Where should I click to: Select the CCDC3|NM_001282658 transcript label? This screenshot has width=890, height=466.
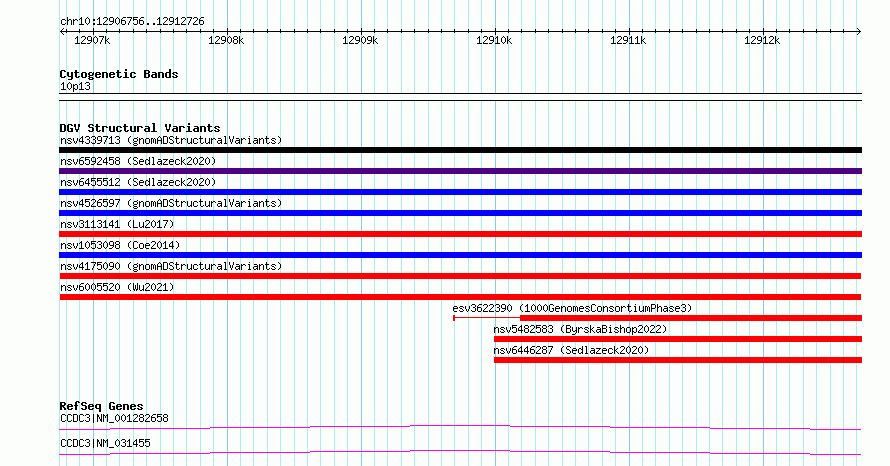(x=114, y=419)
